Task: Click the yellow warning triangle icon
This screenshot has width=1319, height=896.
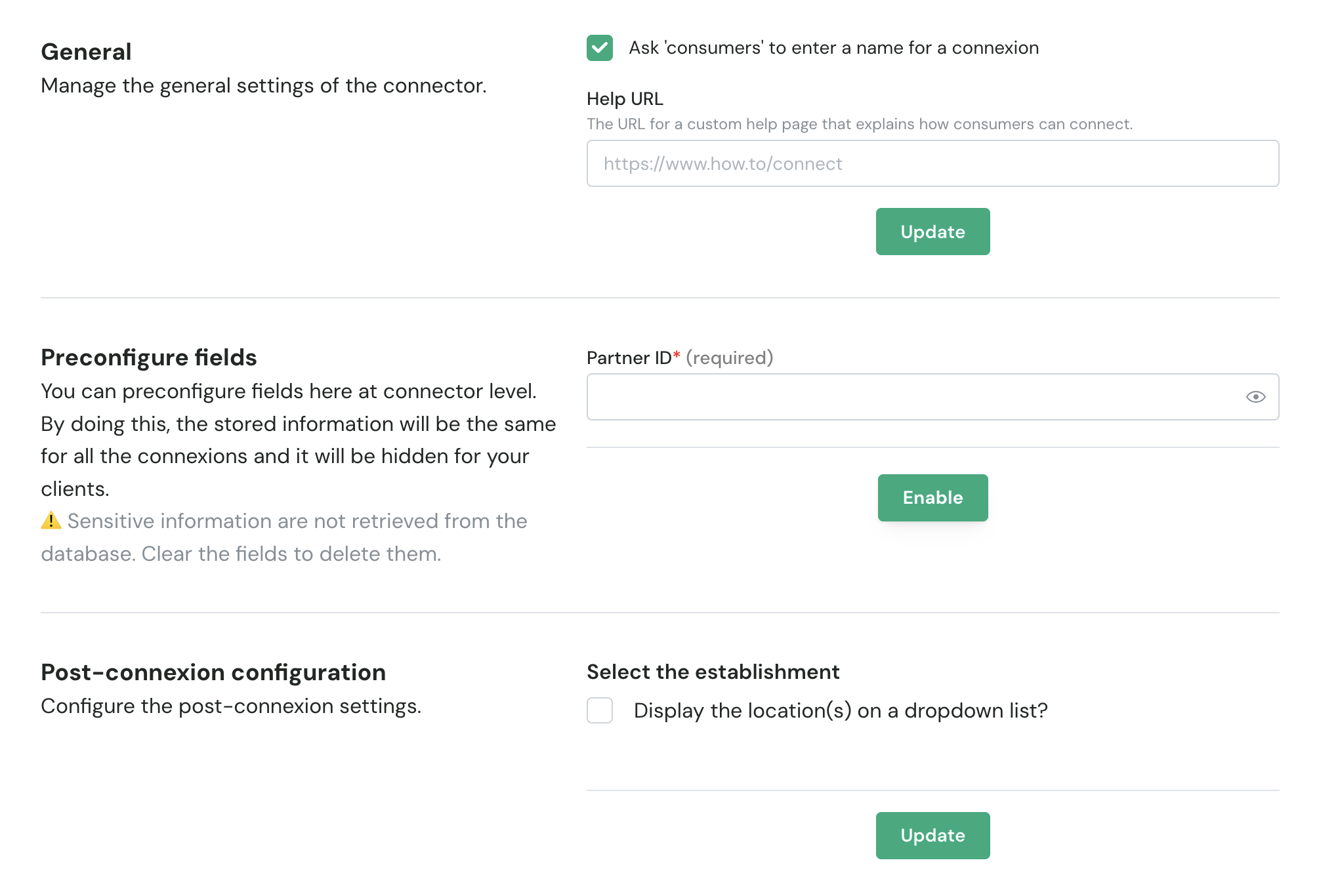Action: point(51,521)
